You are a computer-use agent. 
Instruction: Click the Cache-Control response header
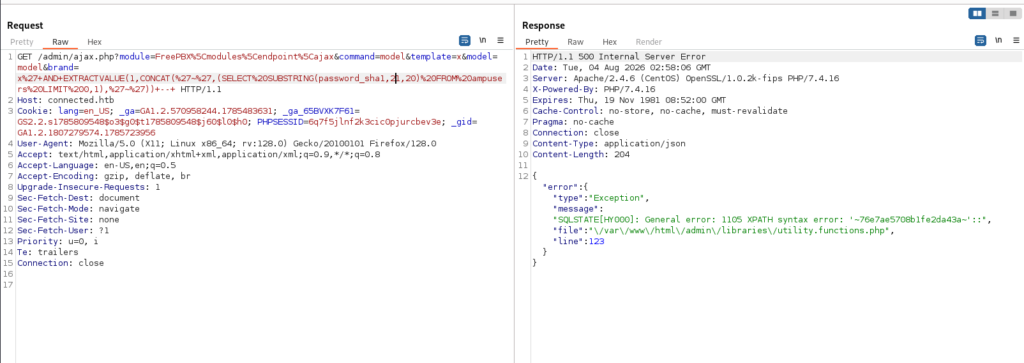[660, 111]
